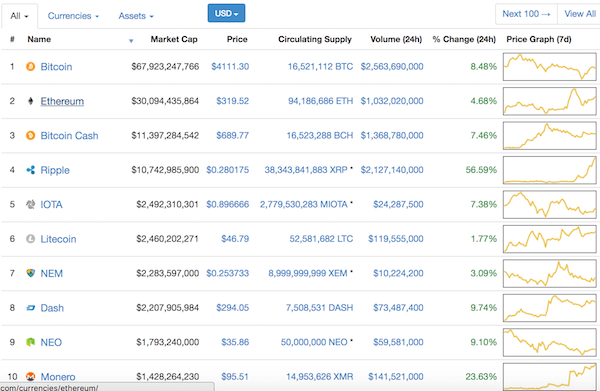Open the All filter dropdown tab
Screen dimensions: 600x391
tap(19, 16)
